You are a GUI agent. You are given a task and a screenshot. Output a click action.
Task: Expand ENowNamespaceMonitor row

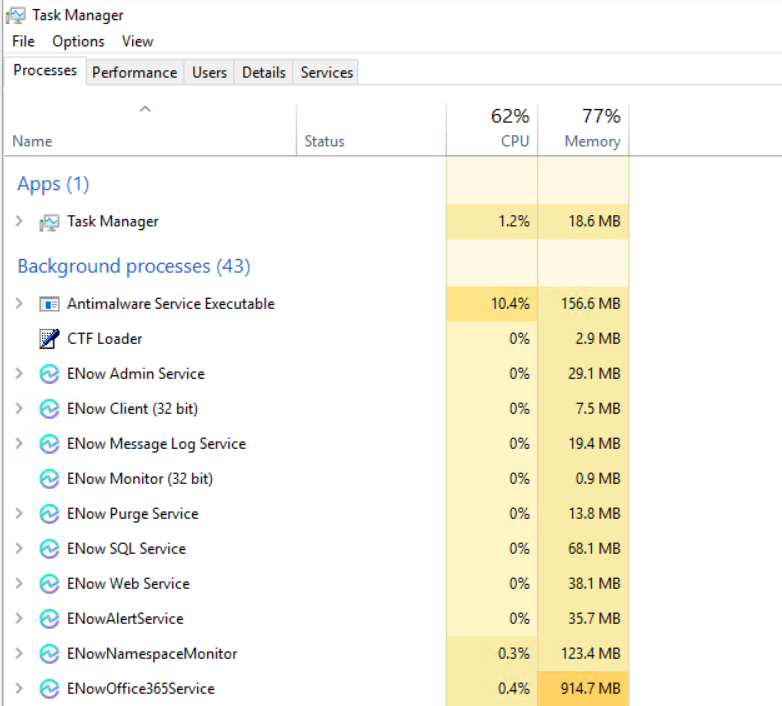click(19, 653)
